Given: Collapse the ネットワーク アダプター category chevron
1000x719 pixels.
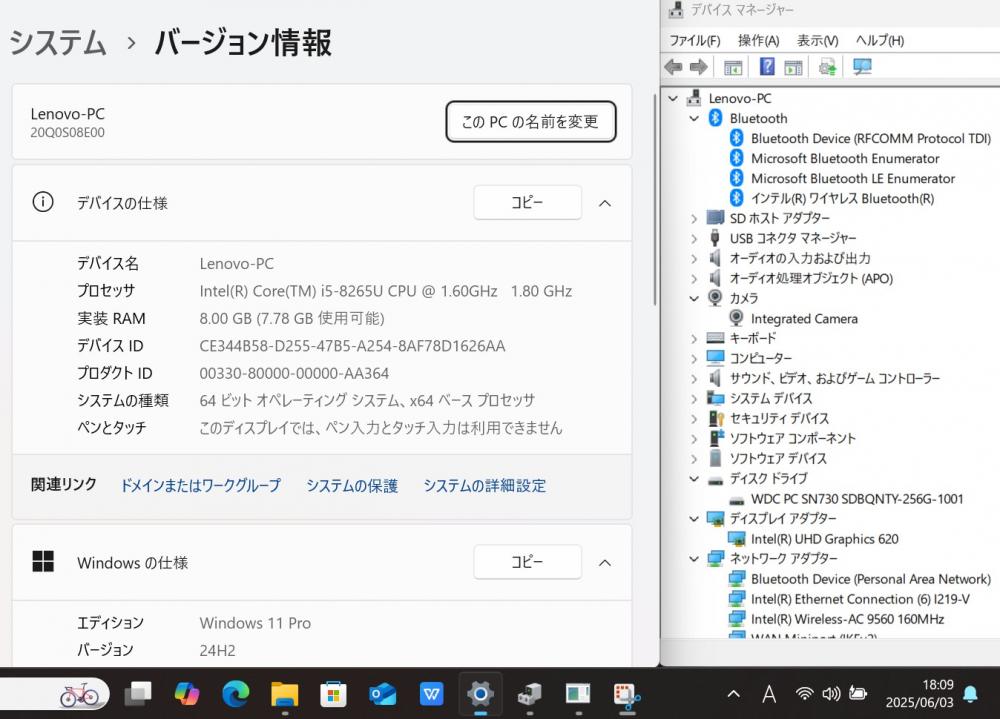Looking at the screenshot, I should point(695,559).
